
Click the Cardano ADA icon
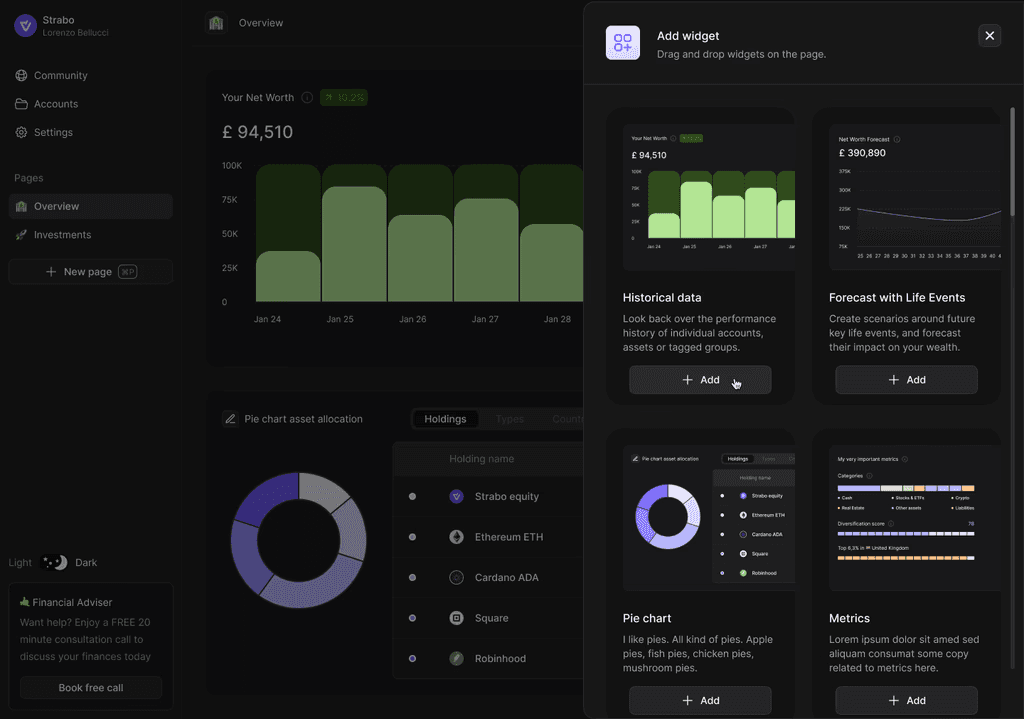pyautogui.click(x=456, y=577)
